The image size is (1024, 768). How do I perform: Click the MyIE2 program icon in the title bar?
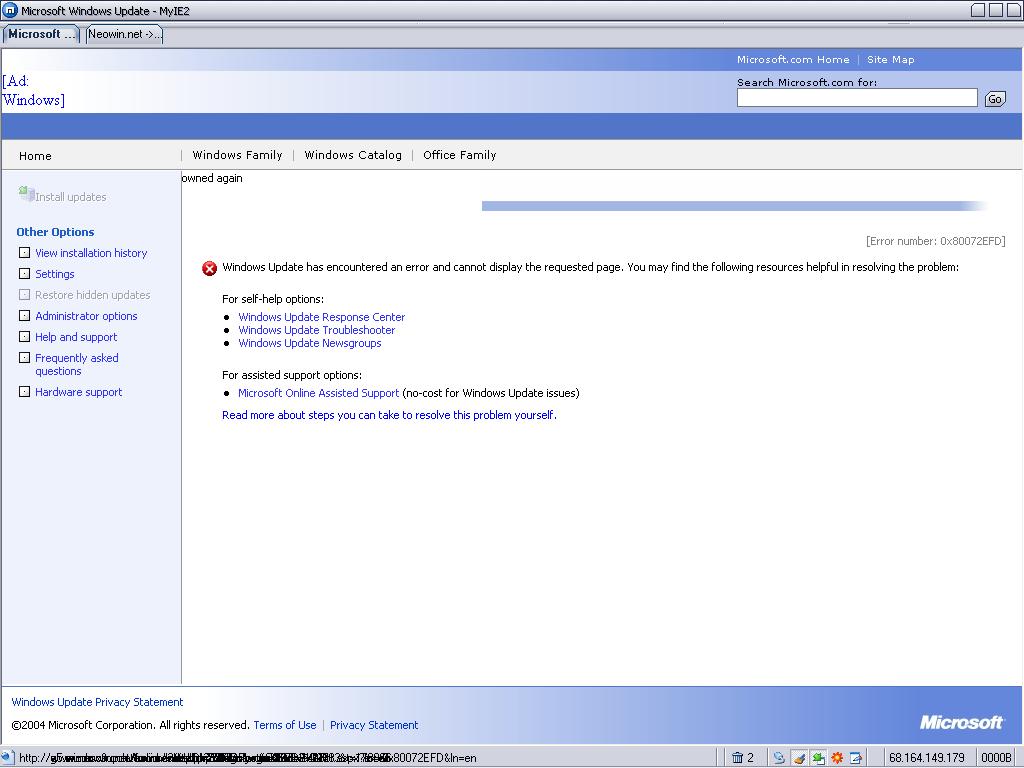coord(10,8)
